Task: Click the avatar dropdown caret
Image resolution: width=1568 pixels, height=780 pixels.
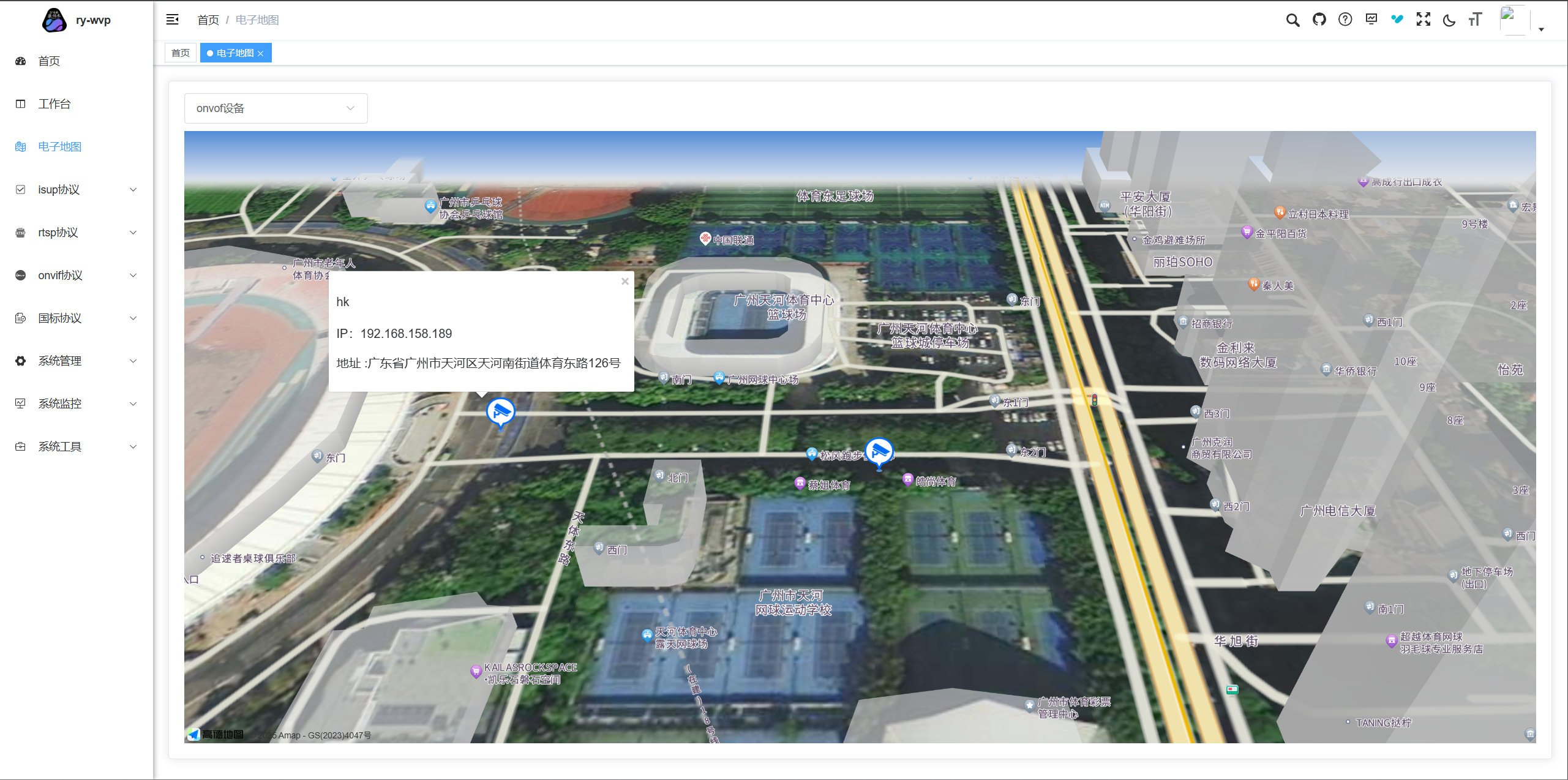Action: point(1541,29)
